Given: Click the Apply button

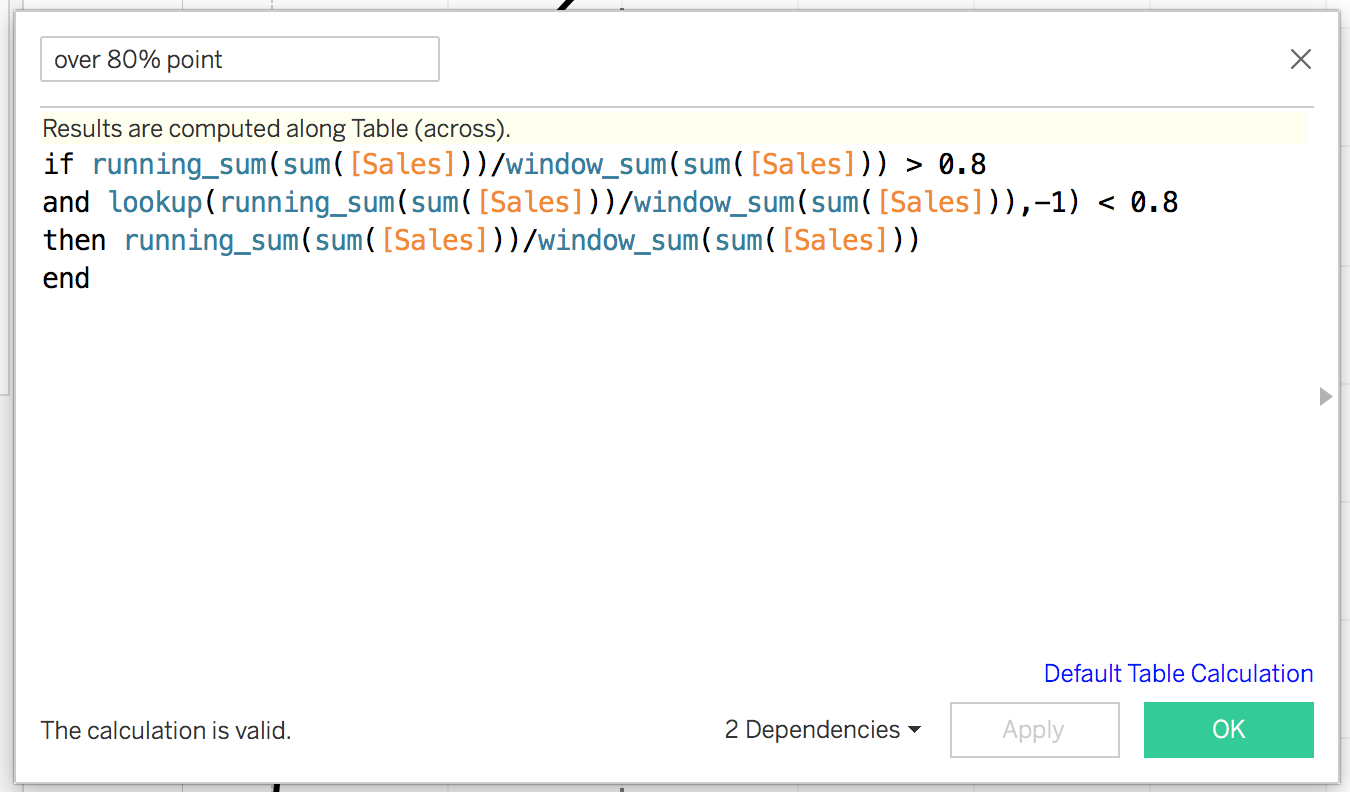Looking at the screenshot, I should click(1034, 730).
